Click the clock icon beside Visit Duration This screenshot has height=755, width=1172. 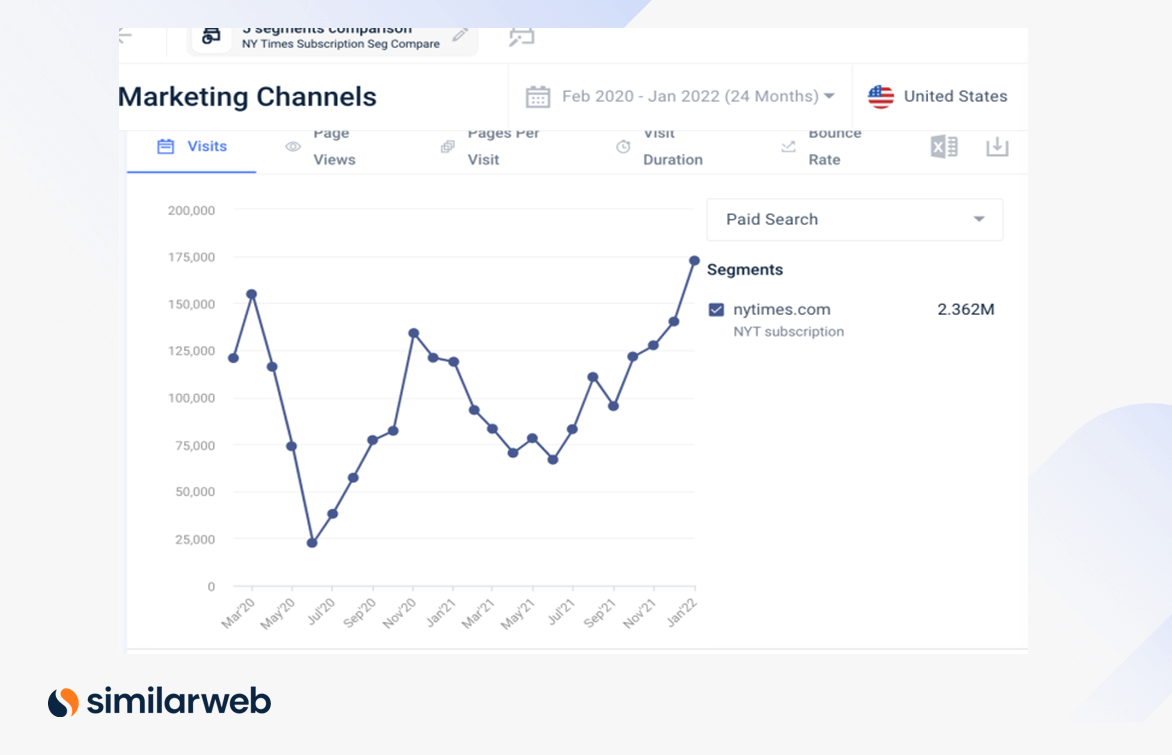point(623,146)
